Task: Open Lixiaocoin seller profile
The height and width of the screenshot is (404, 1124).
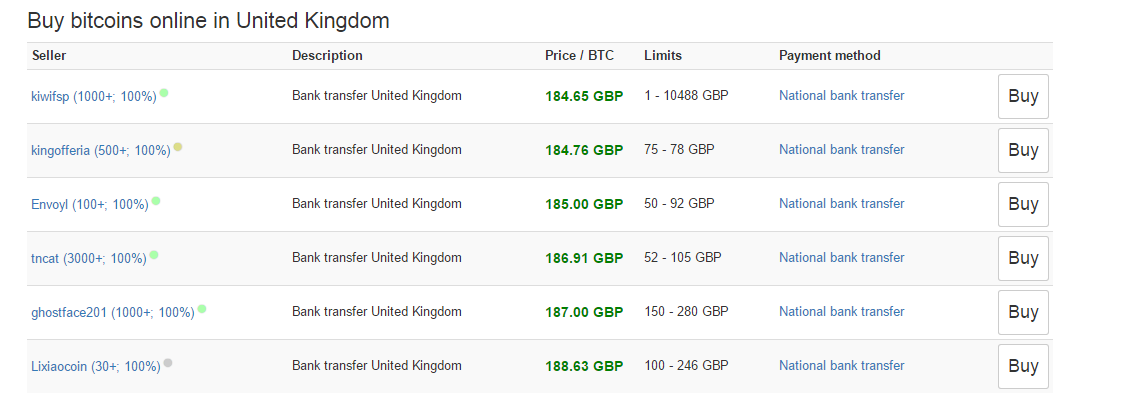Action: click(x=96, y=367)
